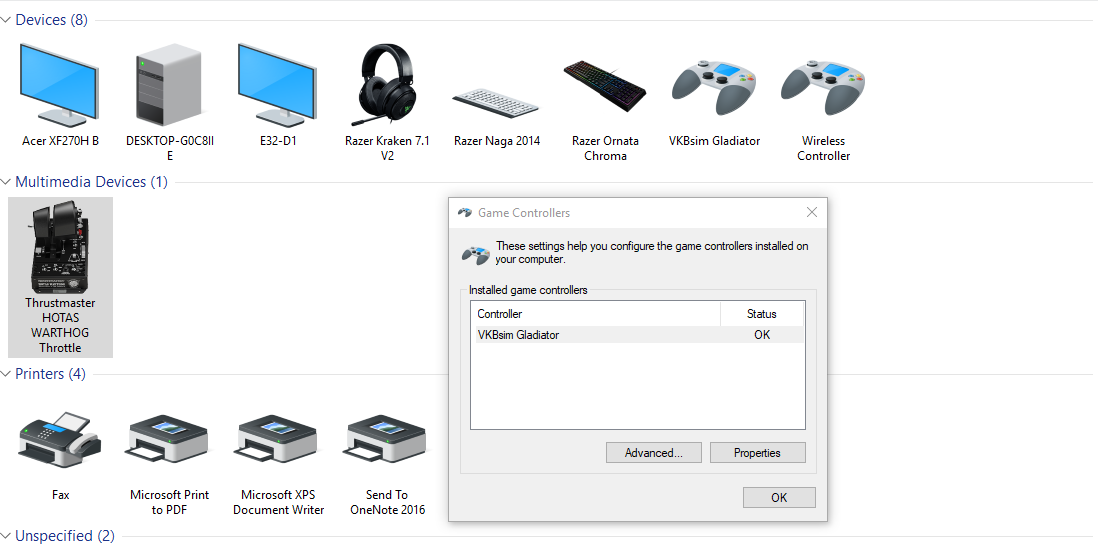Select the Thrustmaster HOTAS WARTHOG Throttle icon

(x=60, y=246)
